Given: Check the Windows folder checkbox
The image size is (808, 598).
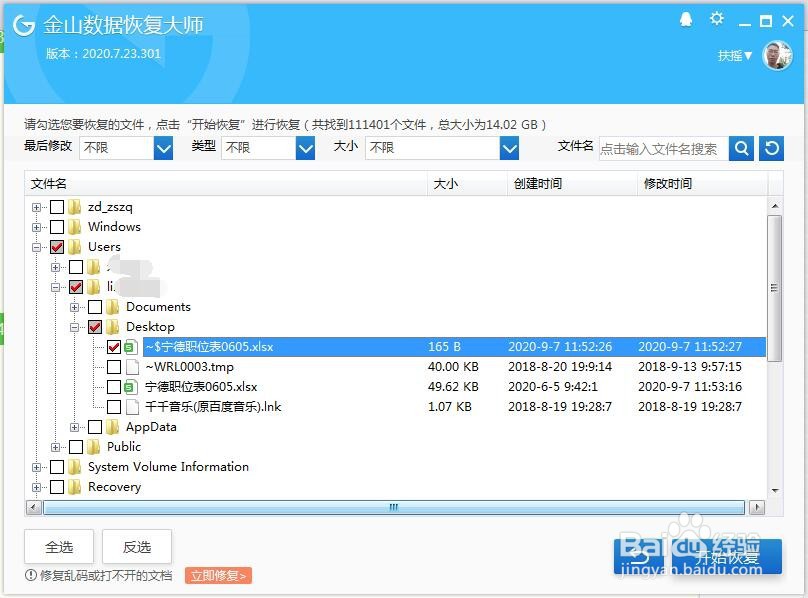Looking at the screenshot, I should [57, 227].
